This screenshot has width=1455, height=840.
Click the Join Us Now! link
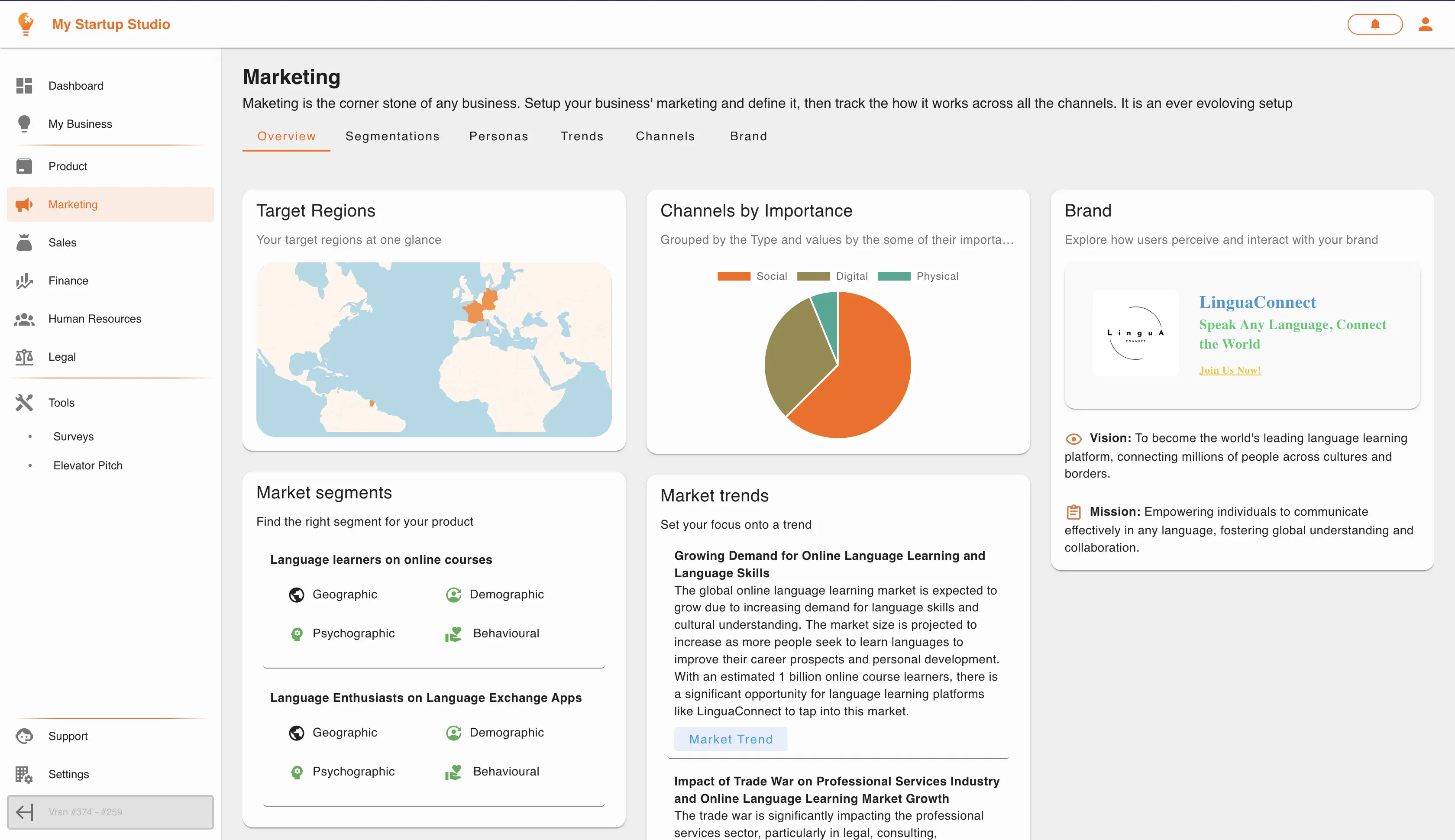coord(1229,370)
